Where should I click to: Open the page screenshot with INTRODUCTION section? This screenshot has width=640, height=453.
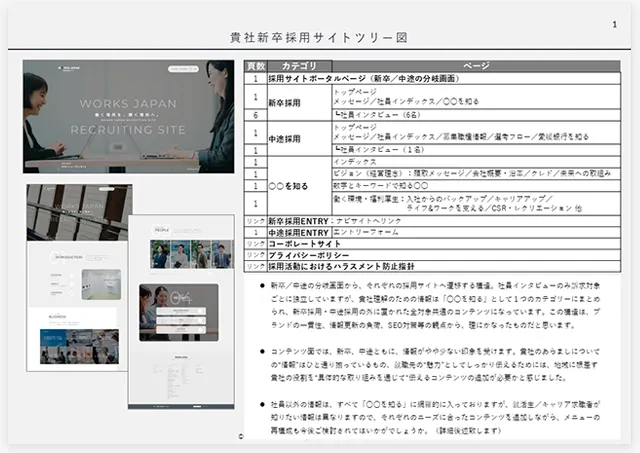tap(77, 278)
